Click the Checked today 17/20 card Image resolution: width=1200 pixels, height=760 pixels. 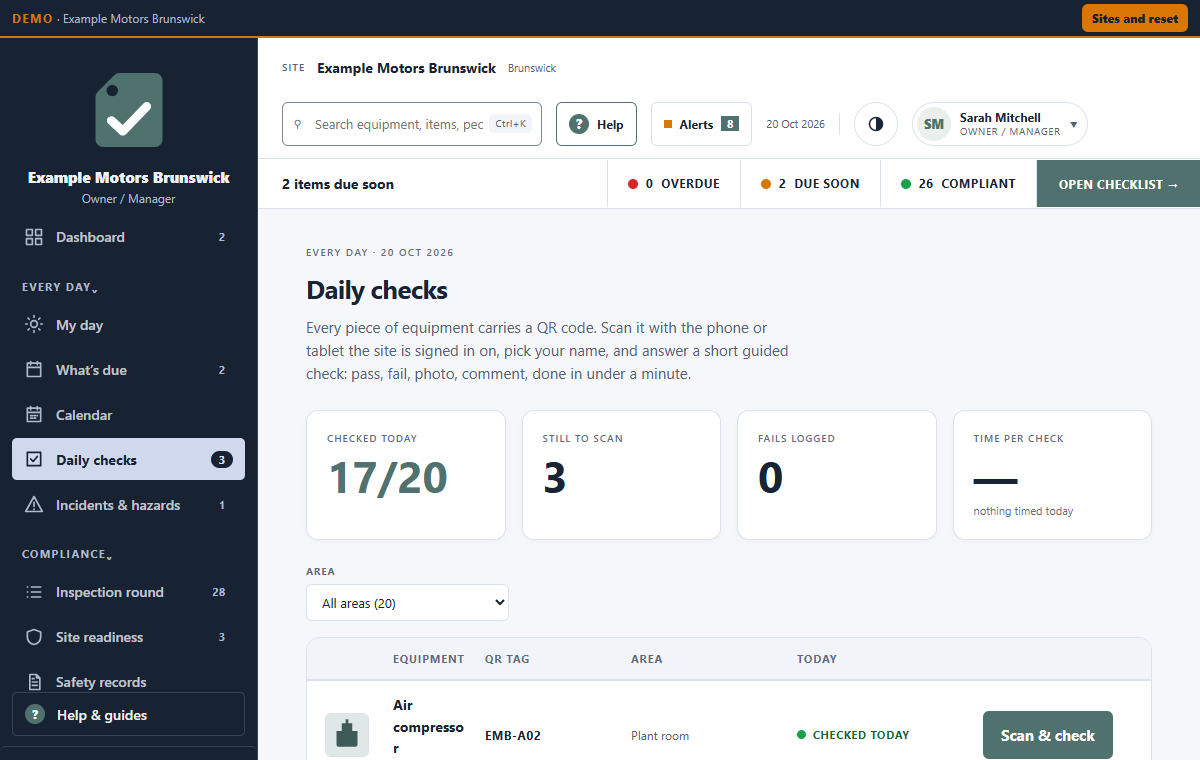[406, 475]
